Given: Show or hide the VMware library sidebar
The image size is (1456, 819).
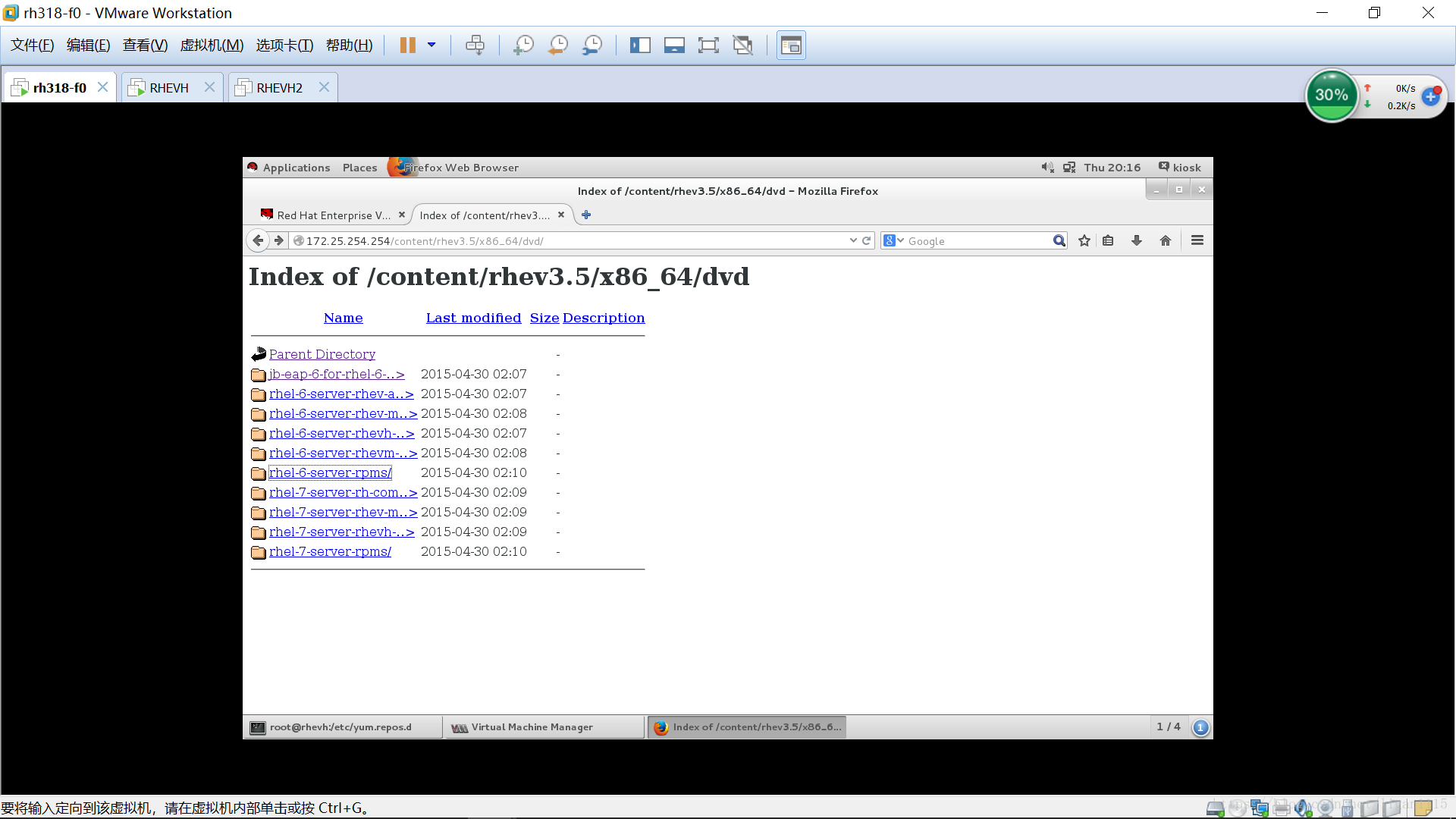Looking at the screenshot, I should point(640,45).
